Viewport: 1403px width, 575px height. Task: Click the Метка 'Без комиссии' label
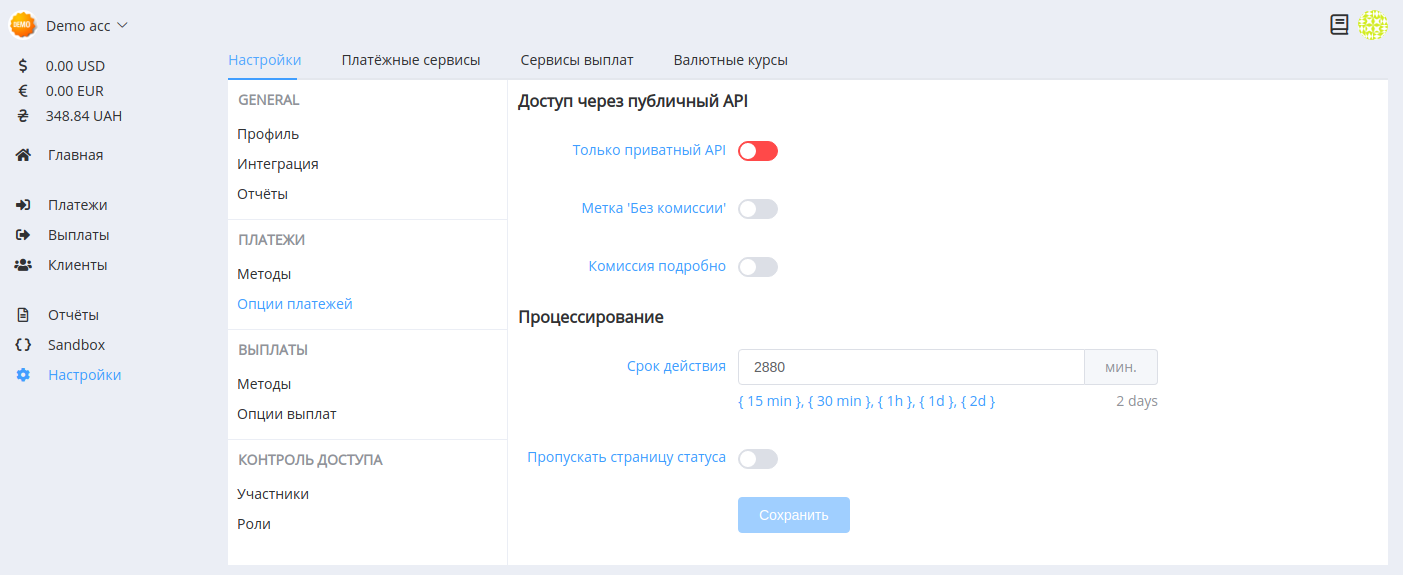coord(654,208)
